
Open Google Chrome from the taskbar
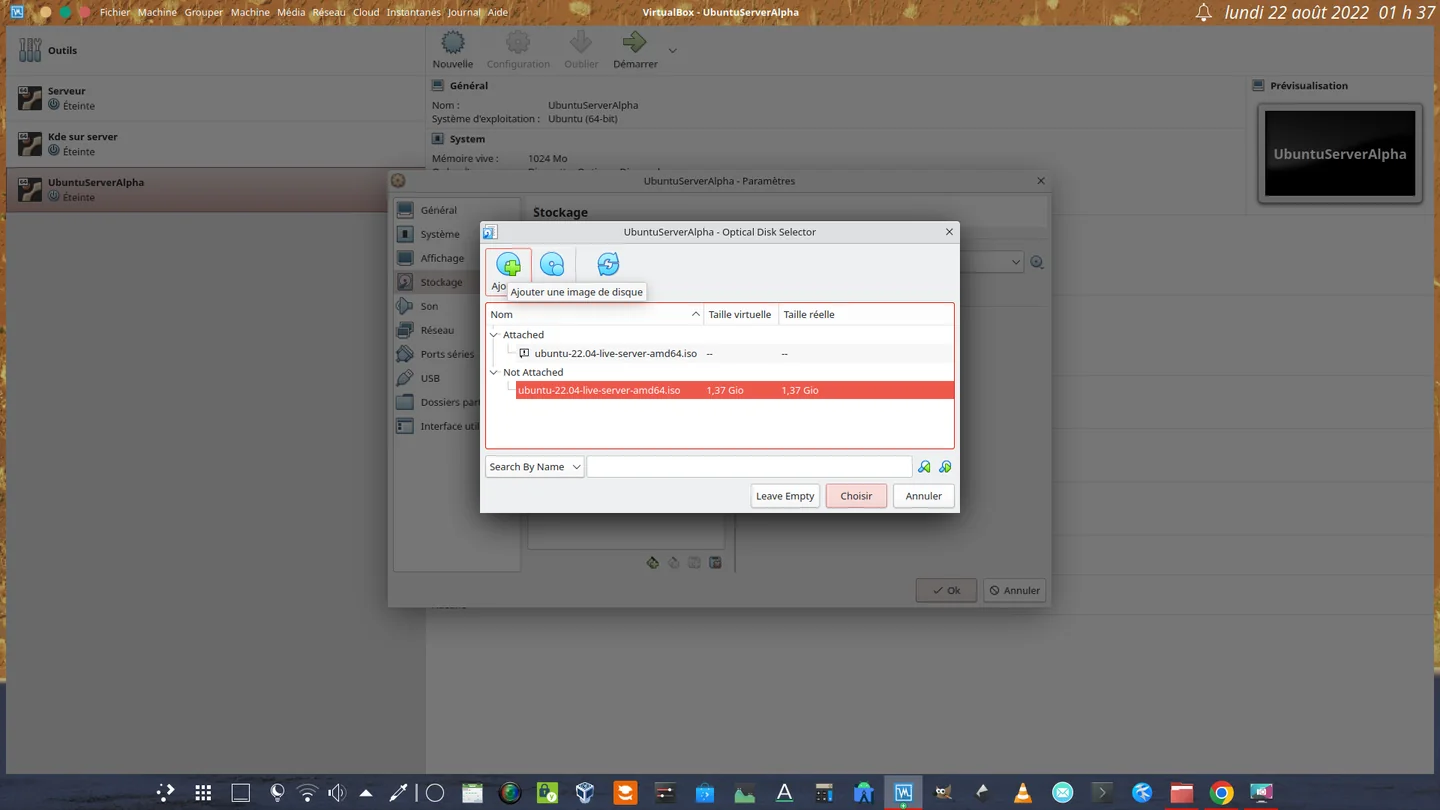(1221, 793)
